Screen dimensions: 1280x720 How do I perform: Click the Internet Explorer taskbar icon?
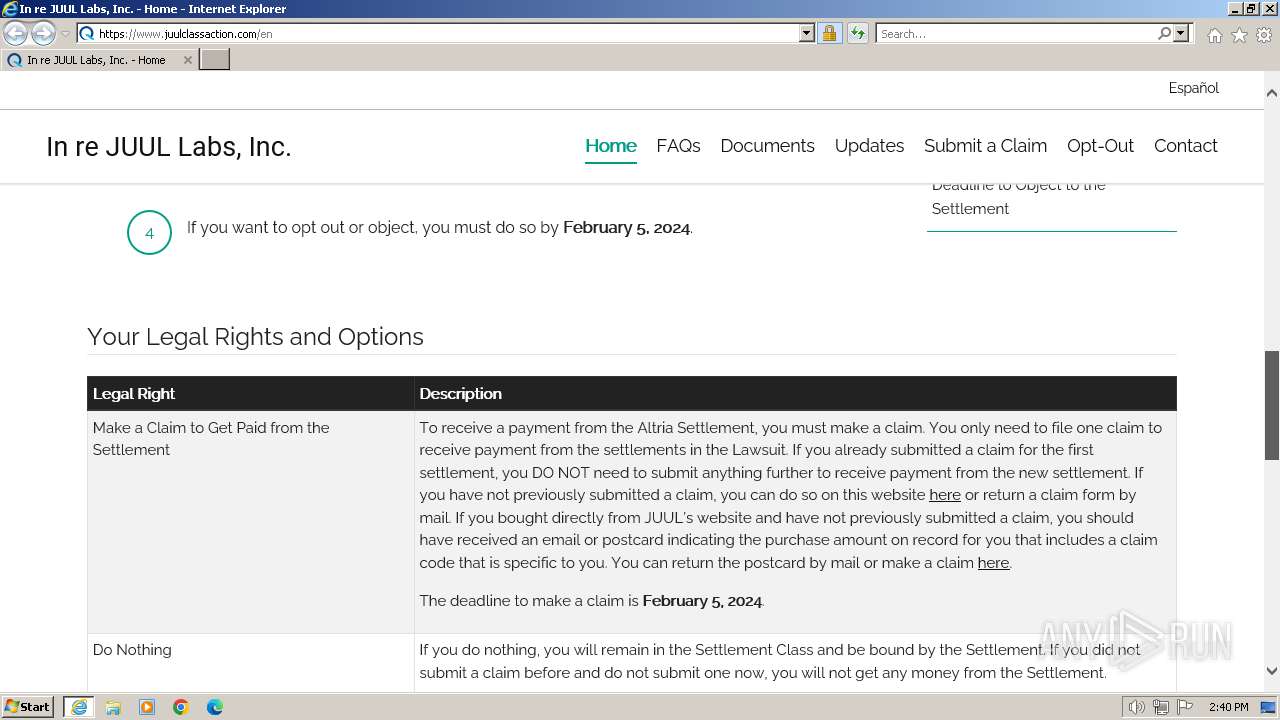coord(79,707)
